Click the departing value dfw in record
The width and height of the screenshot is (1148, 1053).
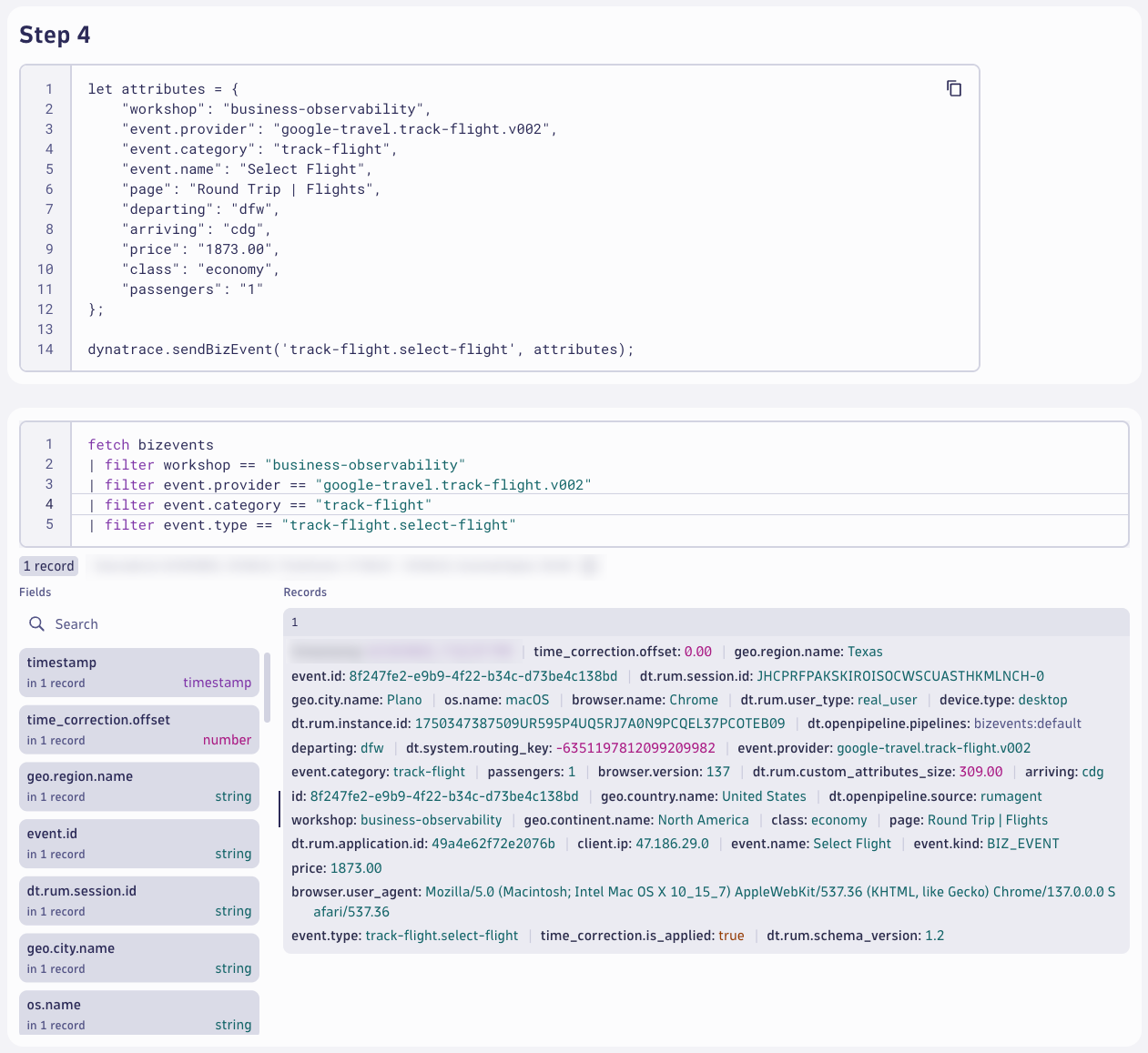click(372, 748)
